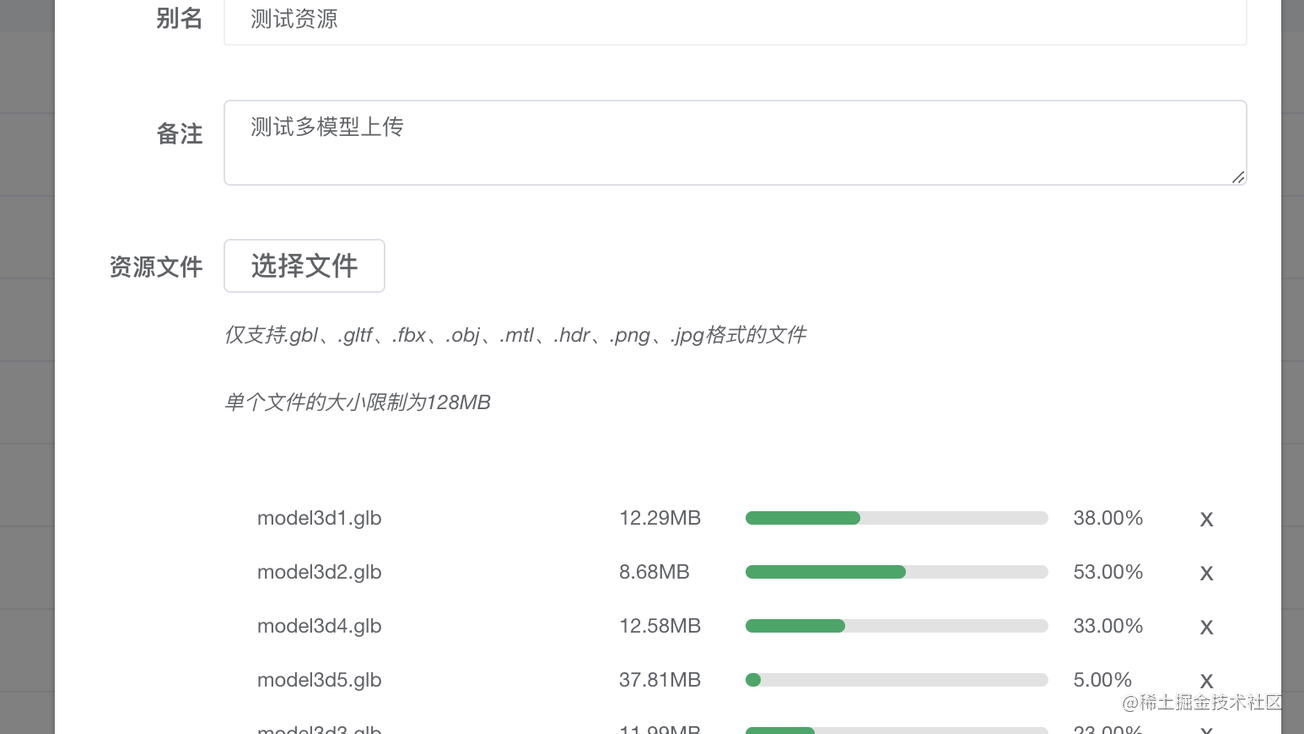
Task: Select the model3d2.glb file name
Action: click(319, 572)
